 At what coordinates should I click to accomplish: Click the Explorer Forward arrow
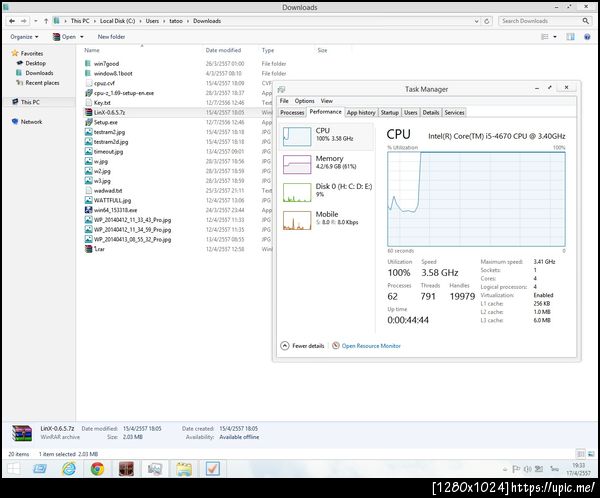tap(24, 21)
